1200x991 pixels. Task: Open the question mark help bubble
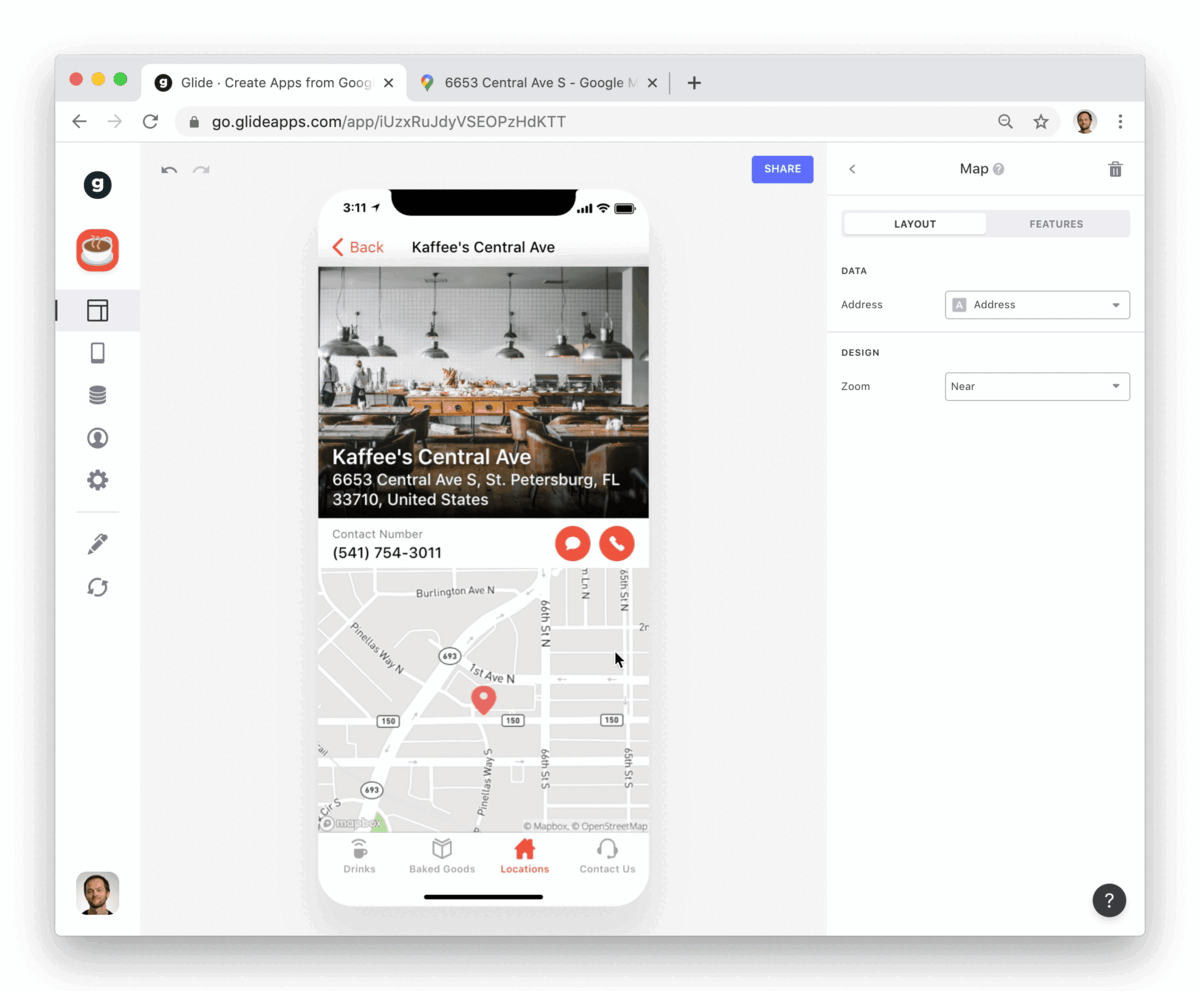(x=1109, y=900)
